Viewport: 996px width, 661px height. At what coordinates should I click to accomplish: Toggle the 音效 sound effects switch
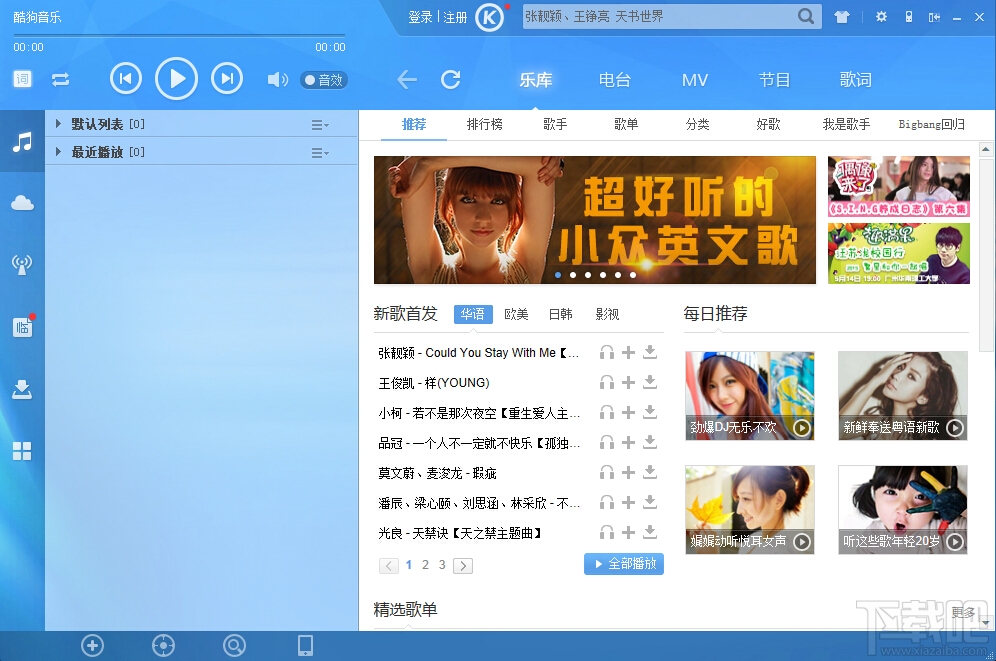pos(323,80)
